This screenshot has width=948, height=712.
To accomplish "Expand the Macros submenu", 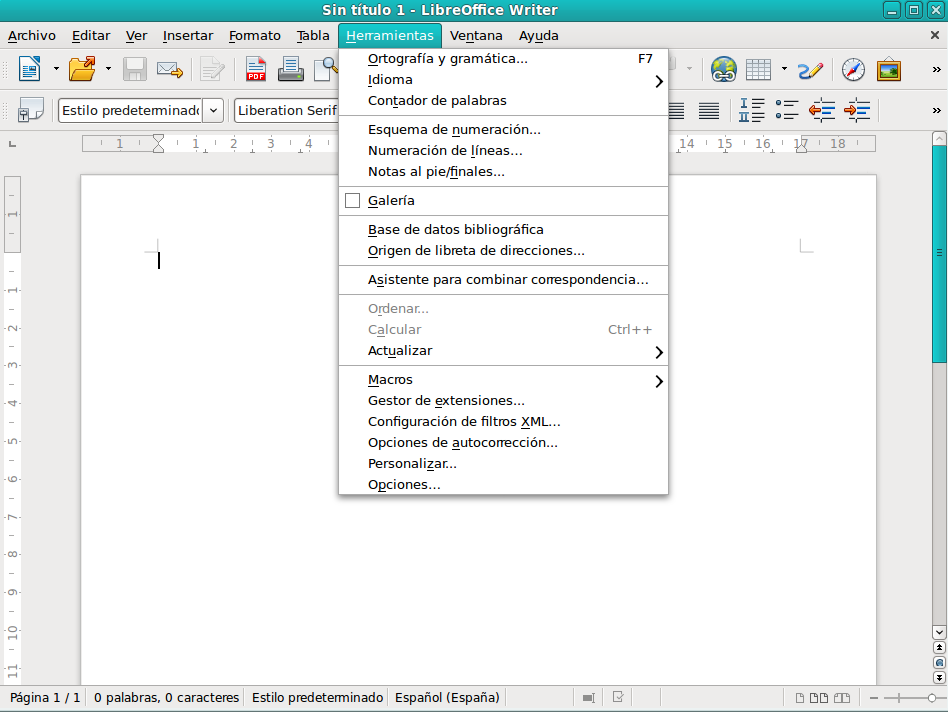I will click(503, 380).
